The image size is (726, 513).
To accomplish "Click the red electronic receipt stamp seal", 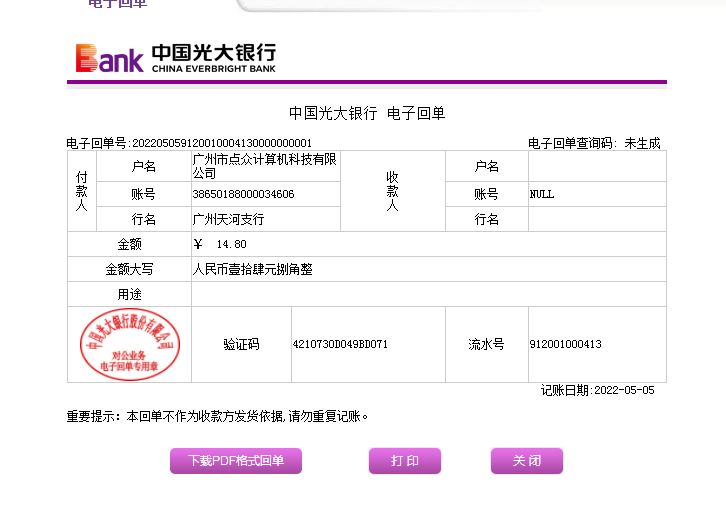I will coord(129,344).
